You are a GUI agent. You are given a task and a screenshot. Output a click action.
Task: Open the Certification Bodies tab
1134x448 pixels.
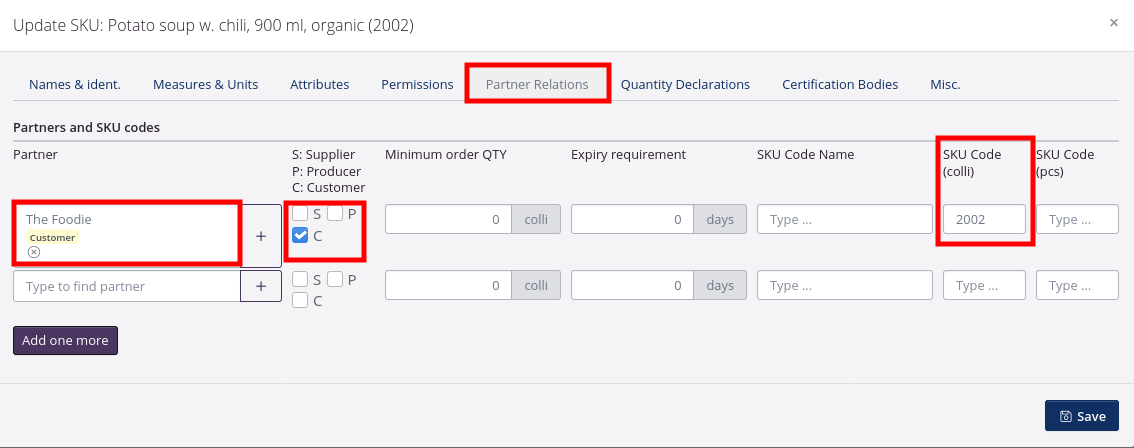click(840, 84)
